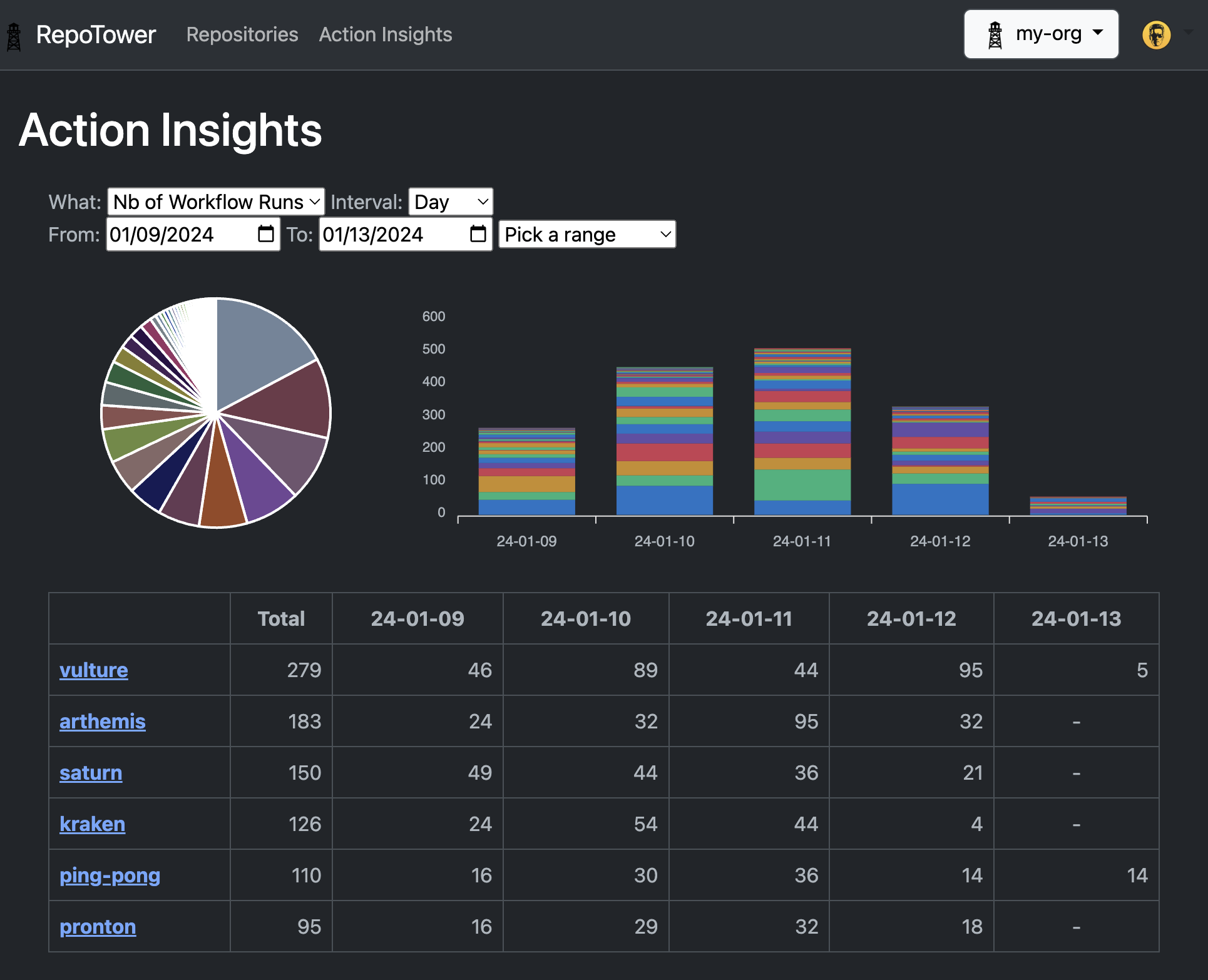This screenshot has width=1208, height=980.
Task: Open the From date calendar picker icon
Action: click(x=266, y=234)
